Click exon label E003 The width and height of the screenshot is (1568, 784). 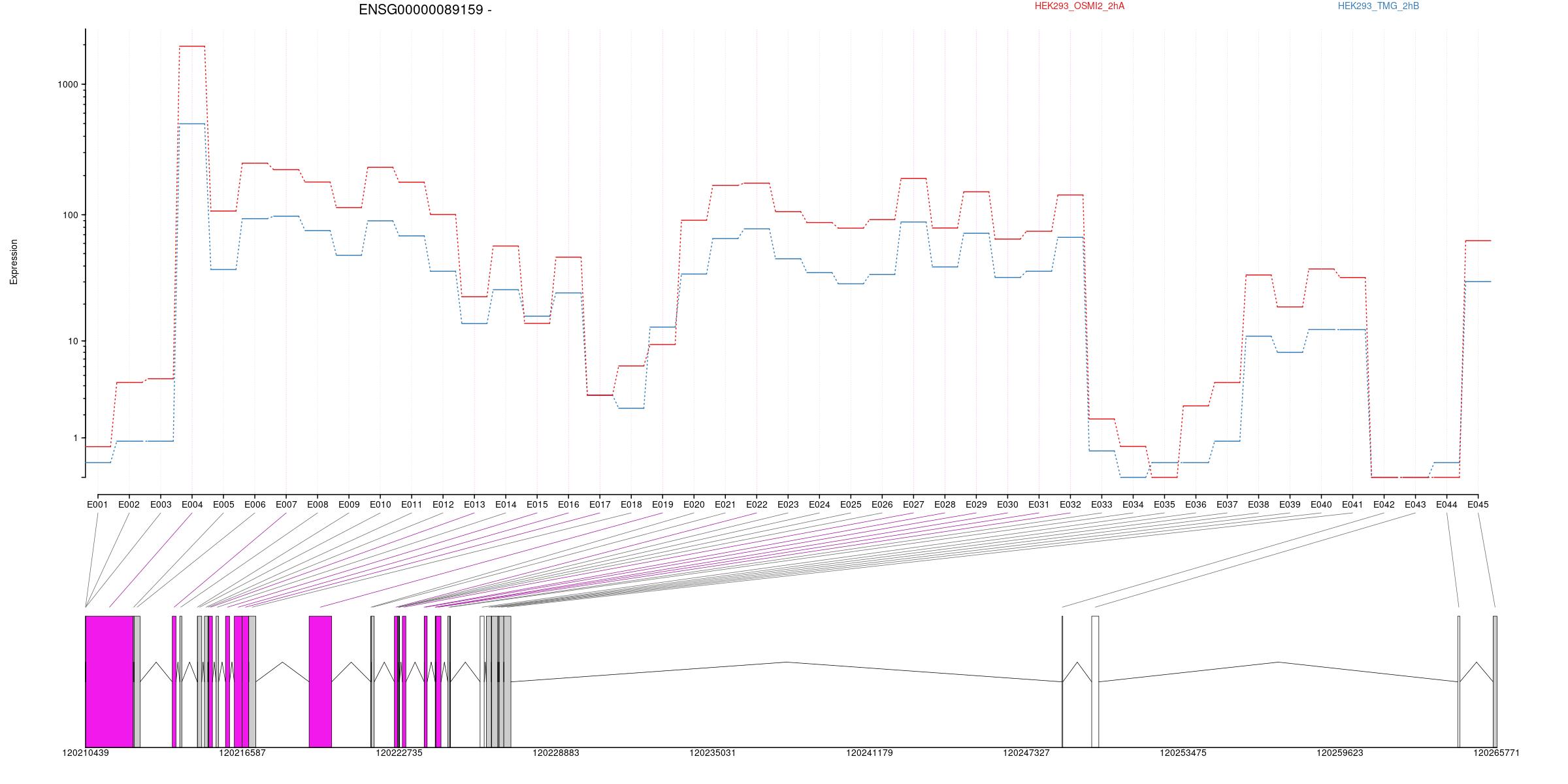(161, 504)
